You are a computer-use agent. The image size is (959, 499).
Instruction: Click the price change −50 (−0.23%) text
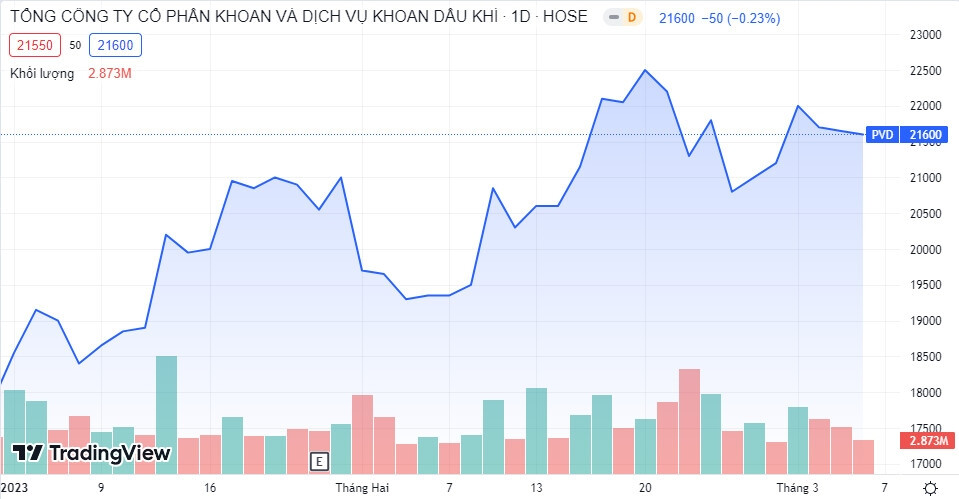[741, 18]
